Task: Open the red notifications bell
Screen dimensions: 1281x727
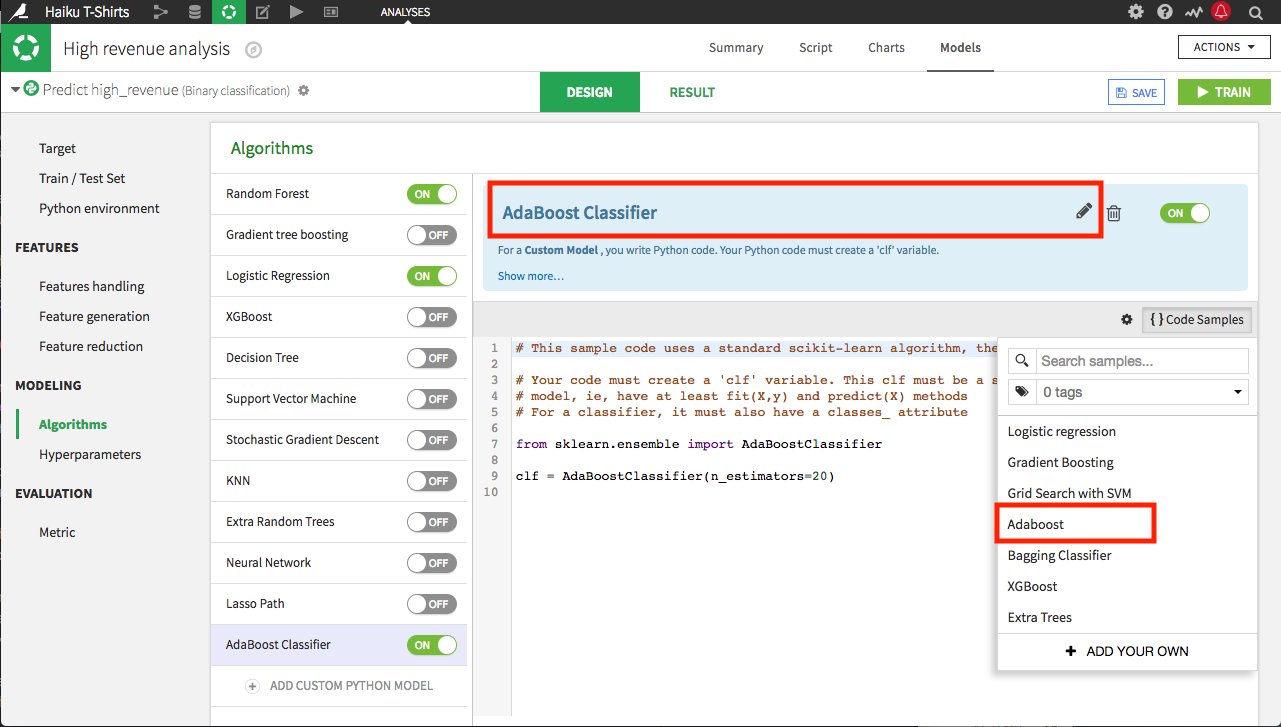Action: point(1221,12)
